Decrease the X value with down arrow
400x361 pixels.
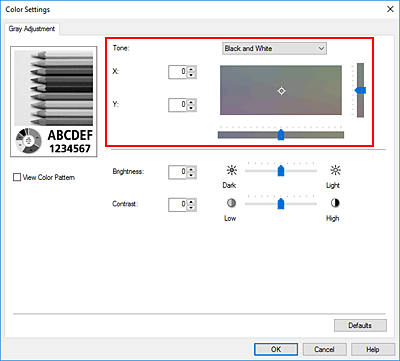[x=191, y=75]
